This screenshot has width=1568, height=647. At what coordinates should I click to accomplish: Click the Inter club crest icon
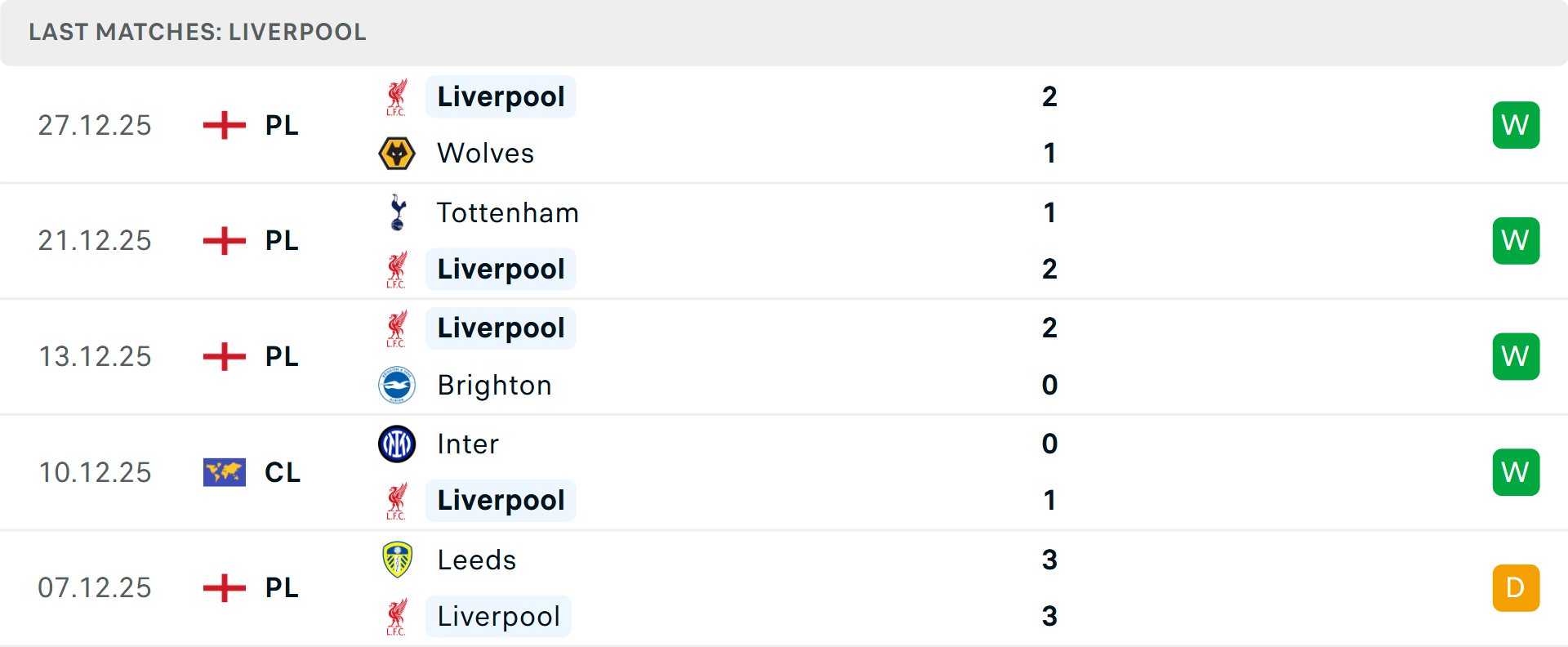[397, 444]
